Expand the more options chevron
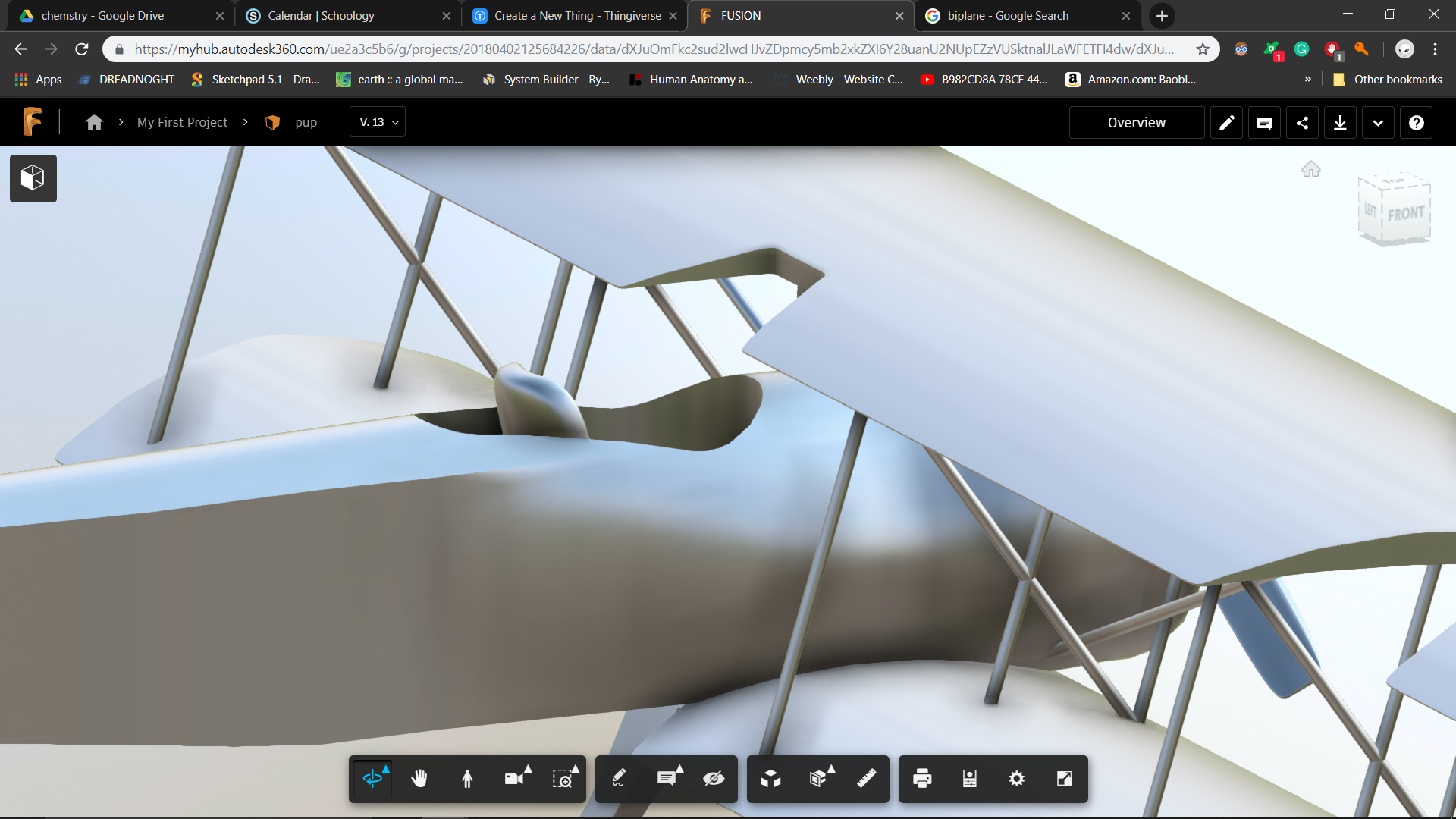 [x=1379, y=123]
